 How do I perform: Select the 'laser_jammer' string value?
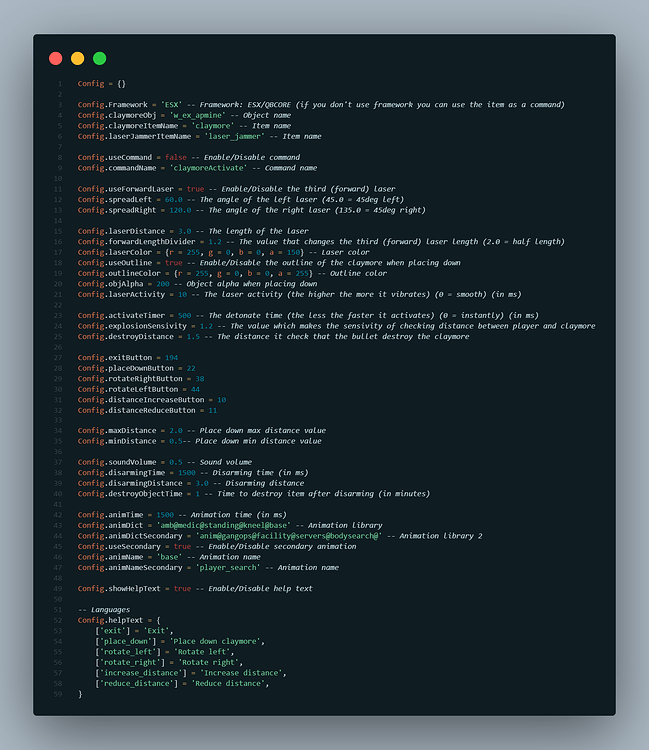[234, 136]
